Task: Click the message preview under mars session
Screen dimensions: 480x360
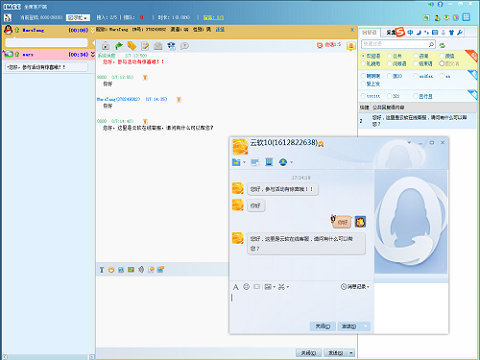Action: [x=46, y=67]
